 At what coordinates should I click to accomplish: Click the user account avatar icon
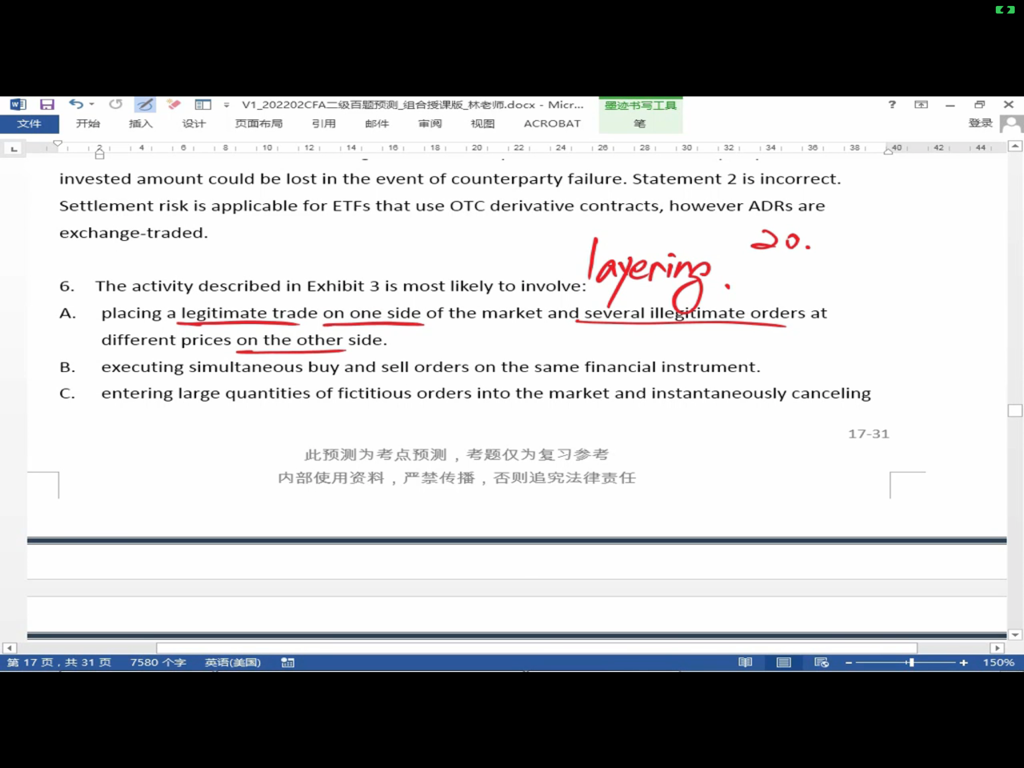(x=1012, y=124)
